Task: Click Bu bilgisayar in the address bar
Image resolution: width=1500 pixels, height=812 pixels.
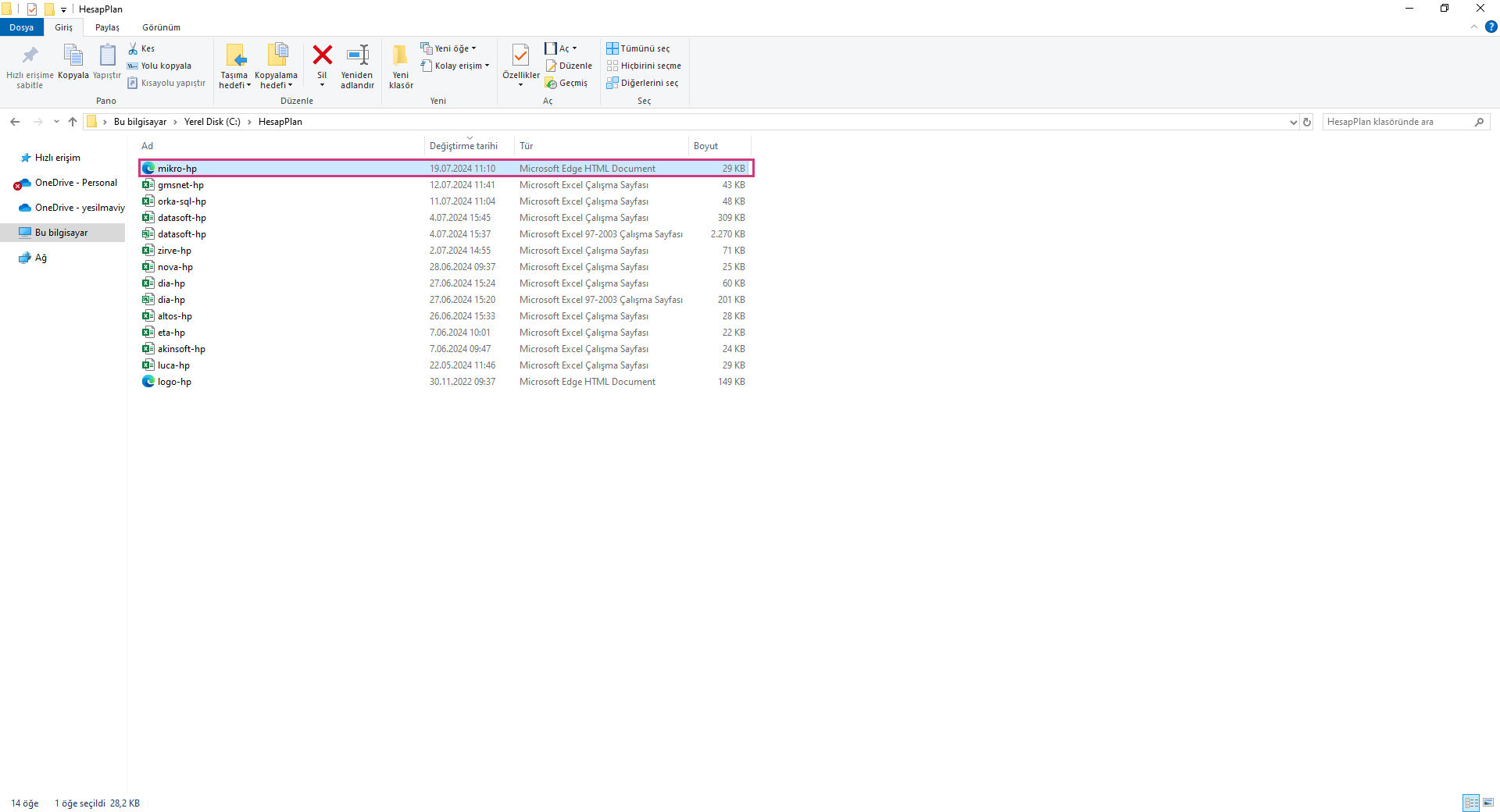Action: pyautogui.click(x=141, y=122)
